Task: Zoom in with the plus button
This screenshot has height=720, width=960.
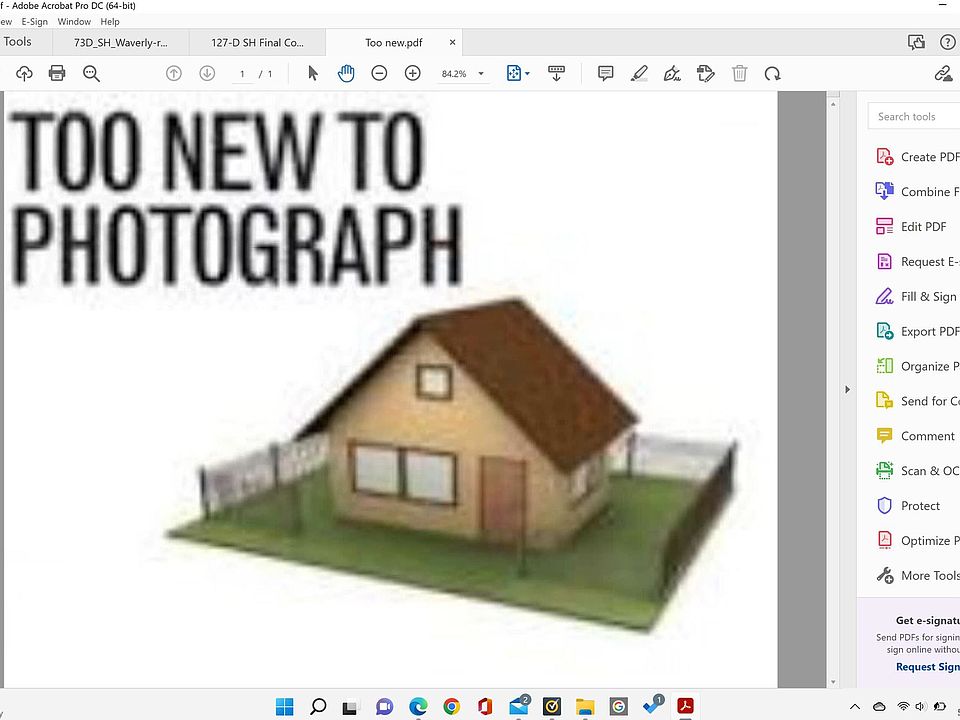Action: [x=413, y=73]
